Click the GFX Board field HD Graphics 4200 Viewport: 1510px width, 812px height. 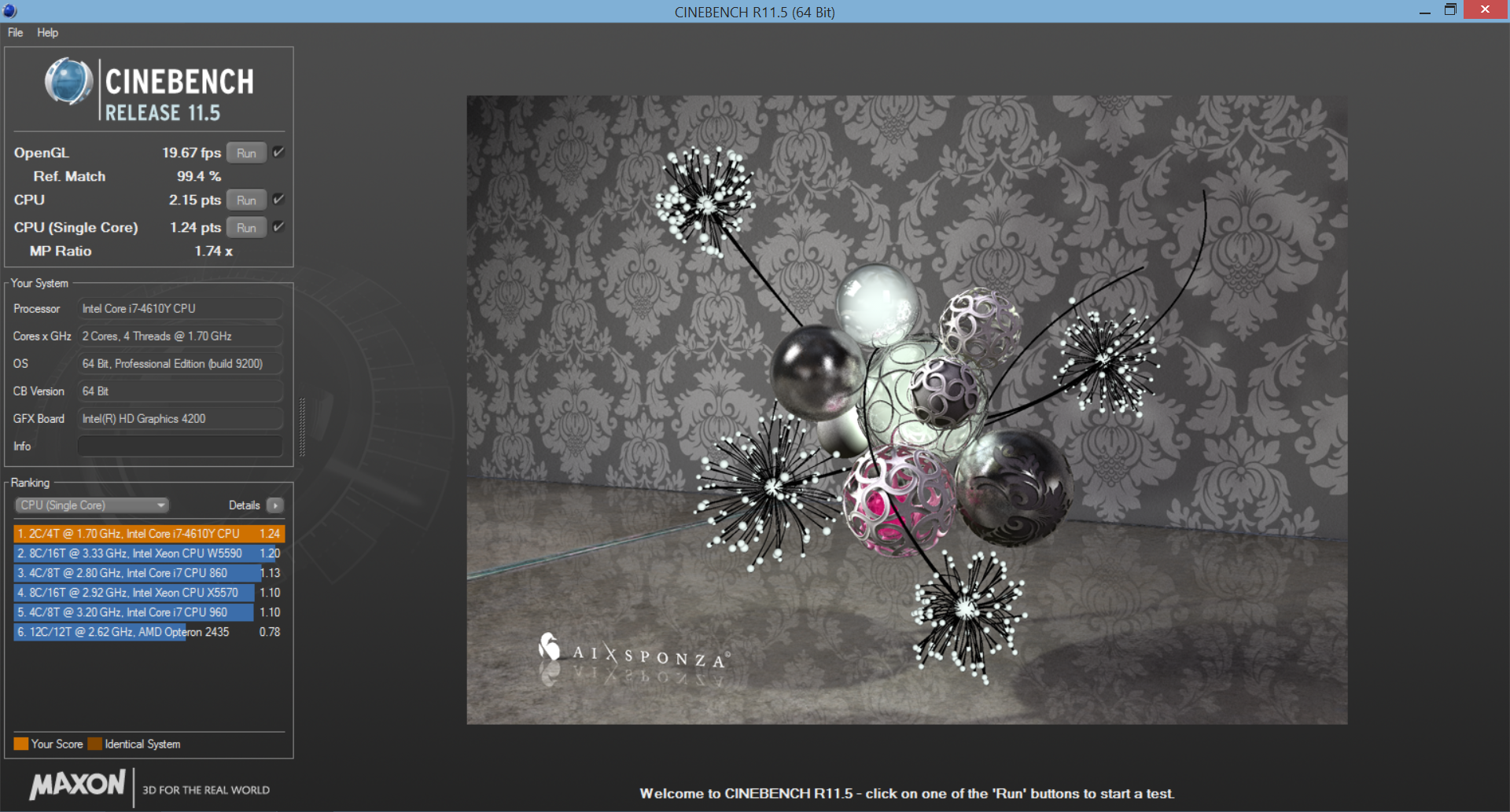180,419
